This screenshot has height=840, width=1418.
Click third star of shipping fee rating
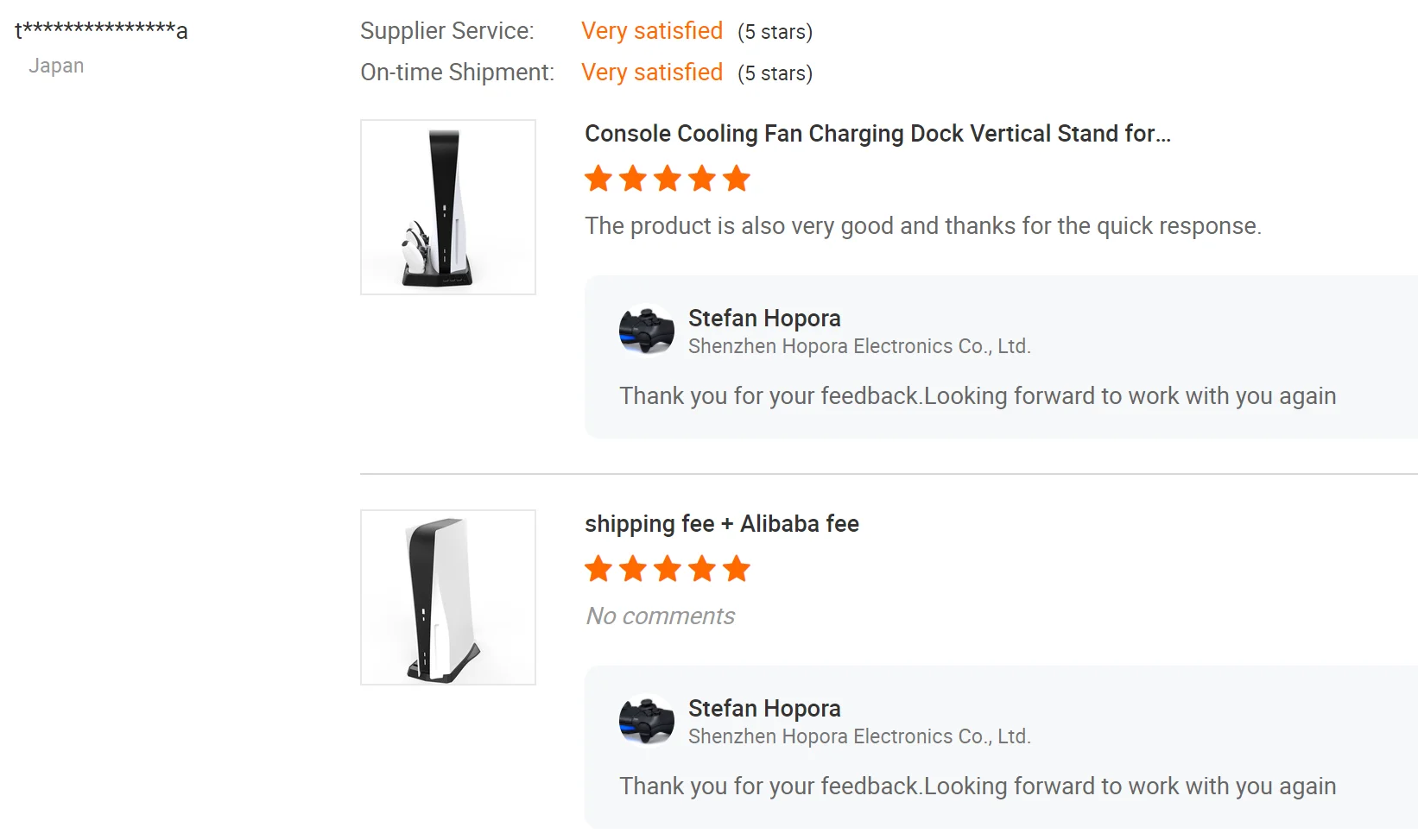[668, 570]
